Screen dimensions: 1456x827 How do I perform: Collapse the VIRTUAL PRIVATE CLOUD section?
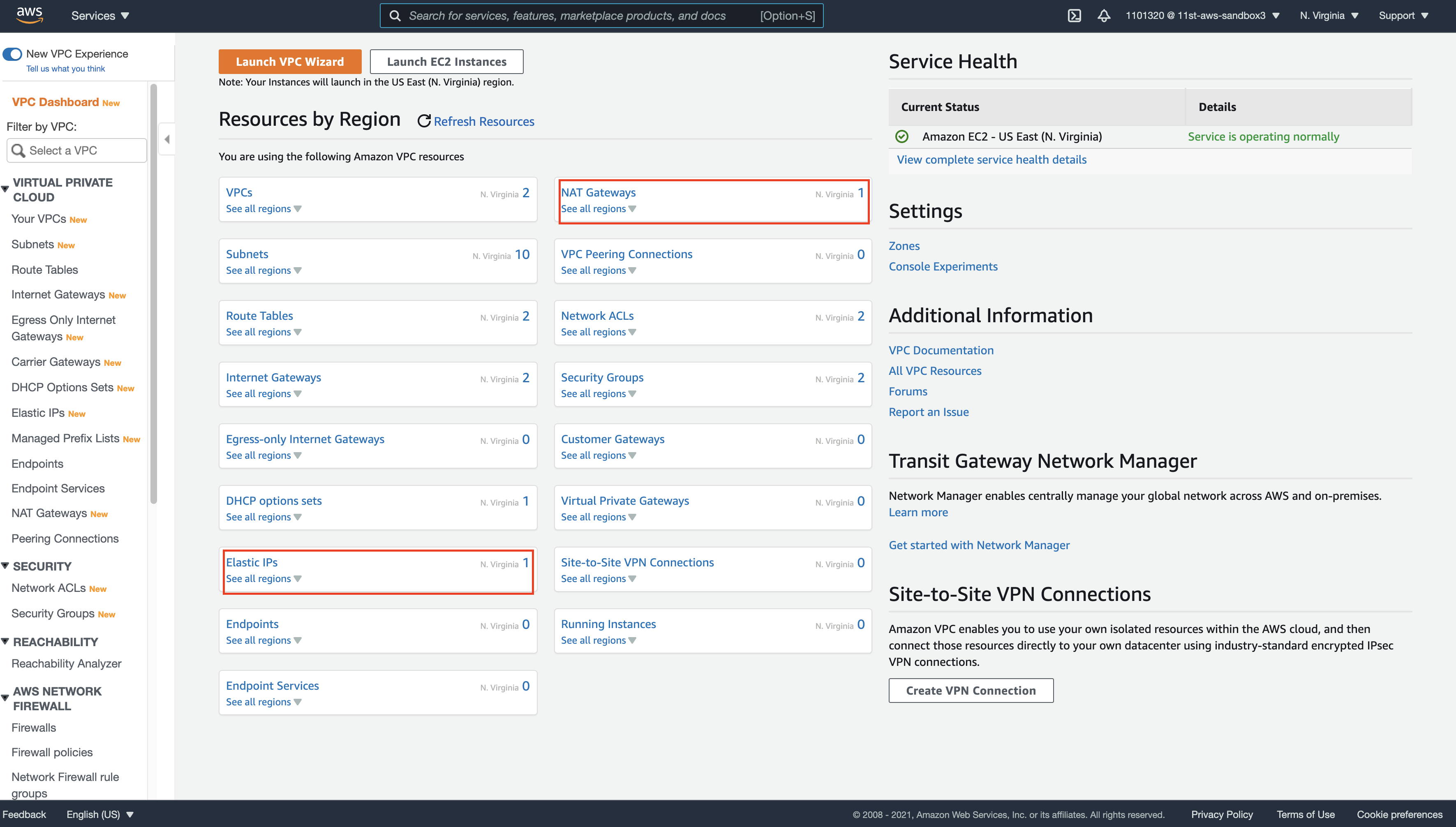click(5, 189)
